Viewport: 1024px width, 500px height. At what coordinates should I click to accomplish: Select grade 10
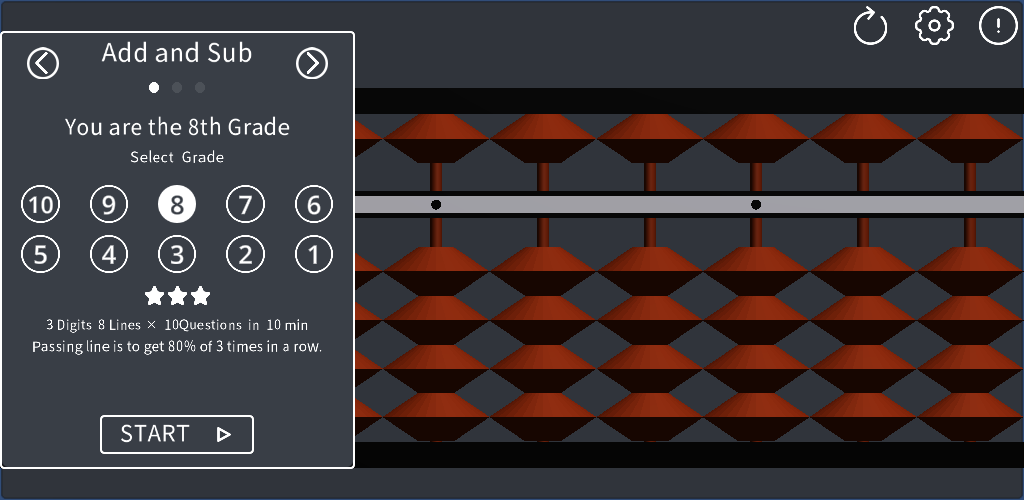[x=40, y=205]
